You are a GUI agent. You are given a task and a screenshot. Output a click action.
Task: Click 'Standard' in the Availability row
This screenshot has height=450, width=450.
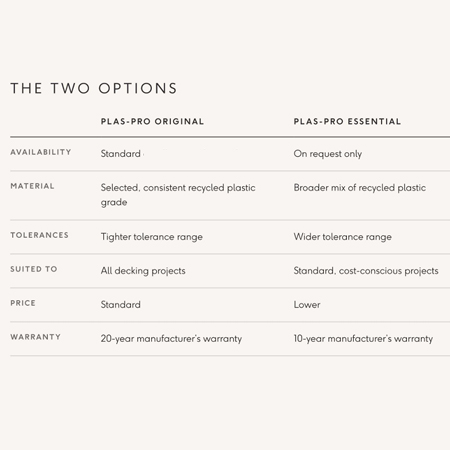121,154
